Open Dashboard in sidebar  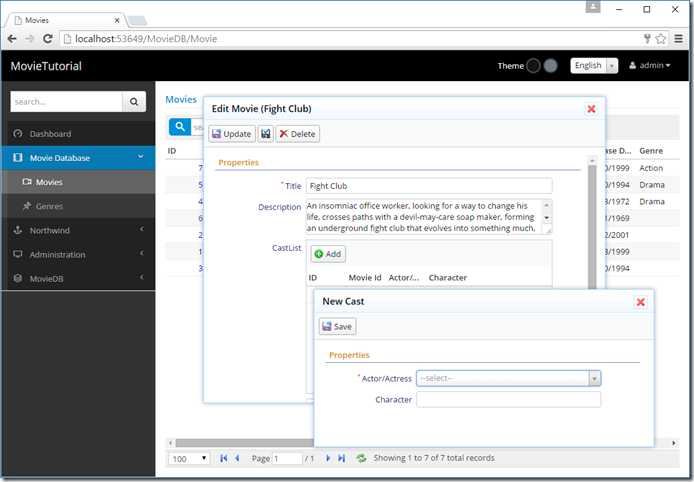(x=78, y=134)
